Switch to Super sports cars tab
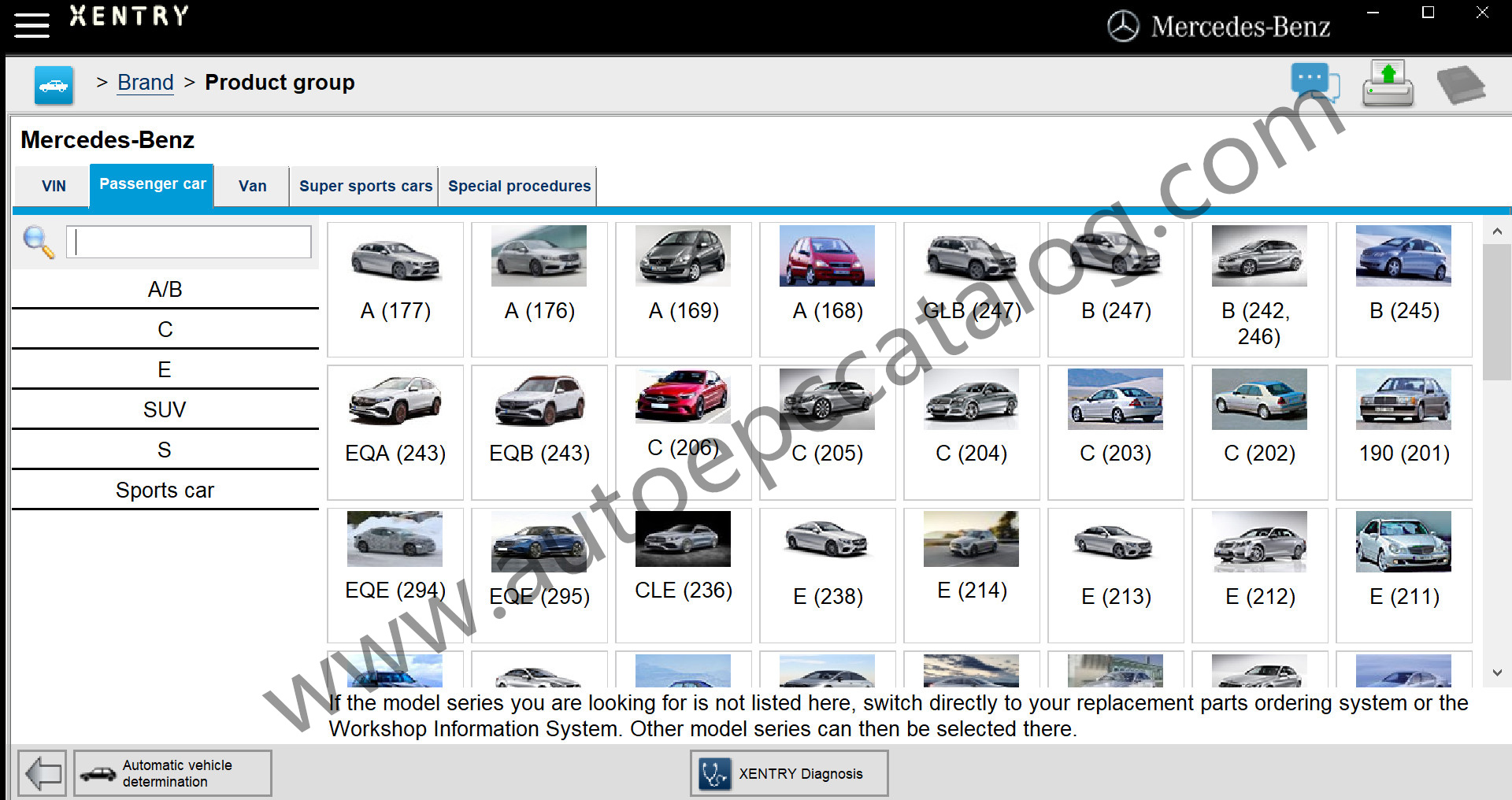The width and height of the screenshot is (1512, 800). [x=365, y=187]
